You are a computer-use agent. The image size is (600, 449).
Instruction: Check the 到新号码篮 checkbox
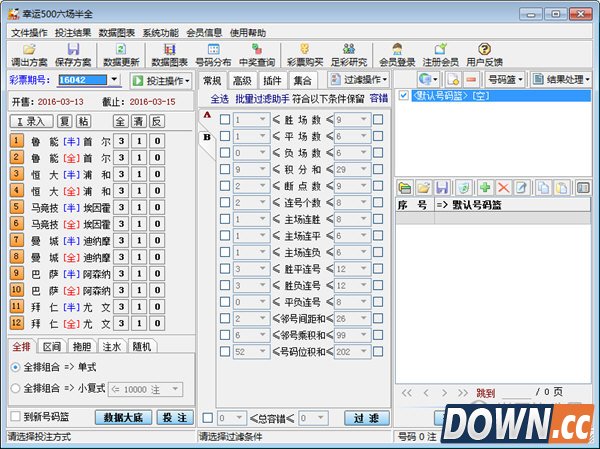coord(15,416)
